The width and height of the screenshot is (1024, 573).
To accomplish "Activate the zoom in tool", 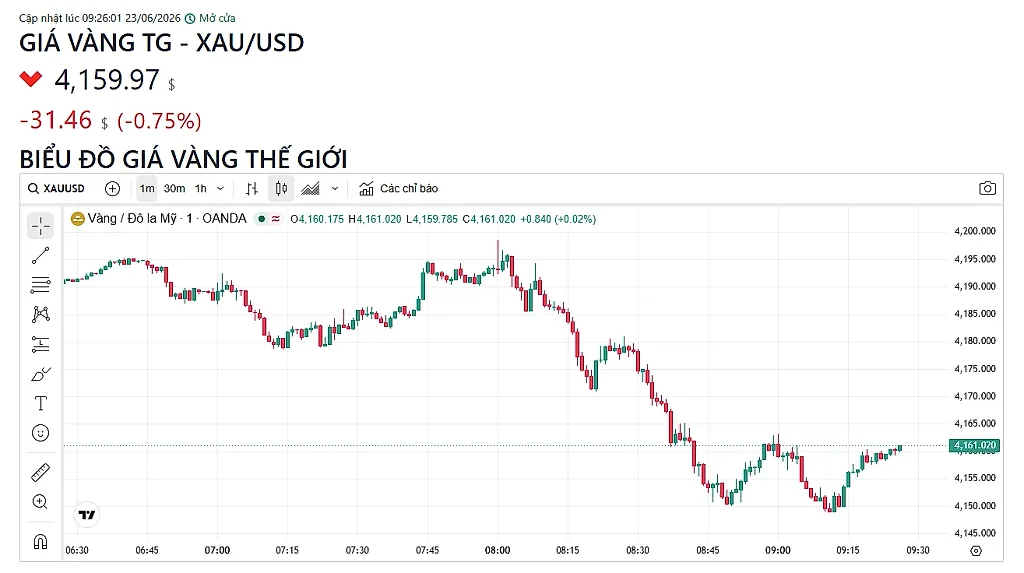I will click(x=40, y=502).
